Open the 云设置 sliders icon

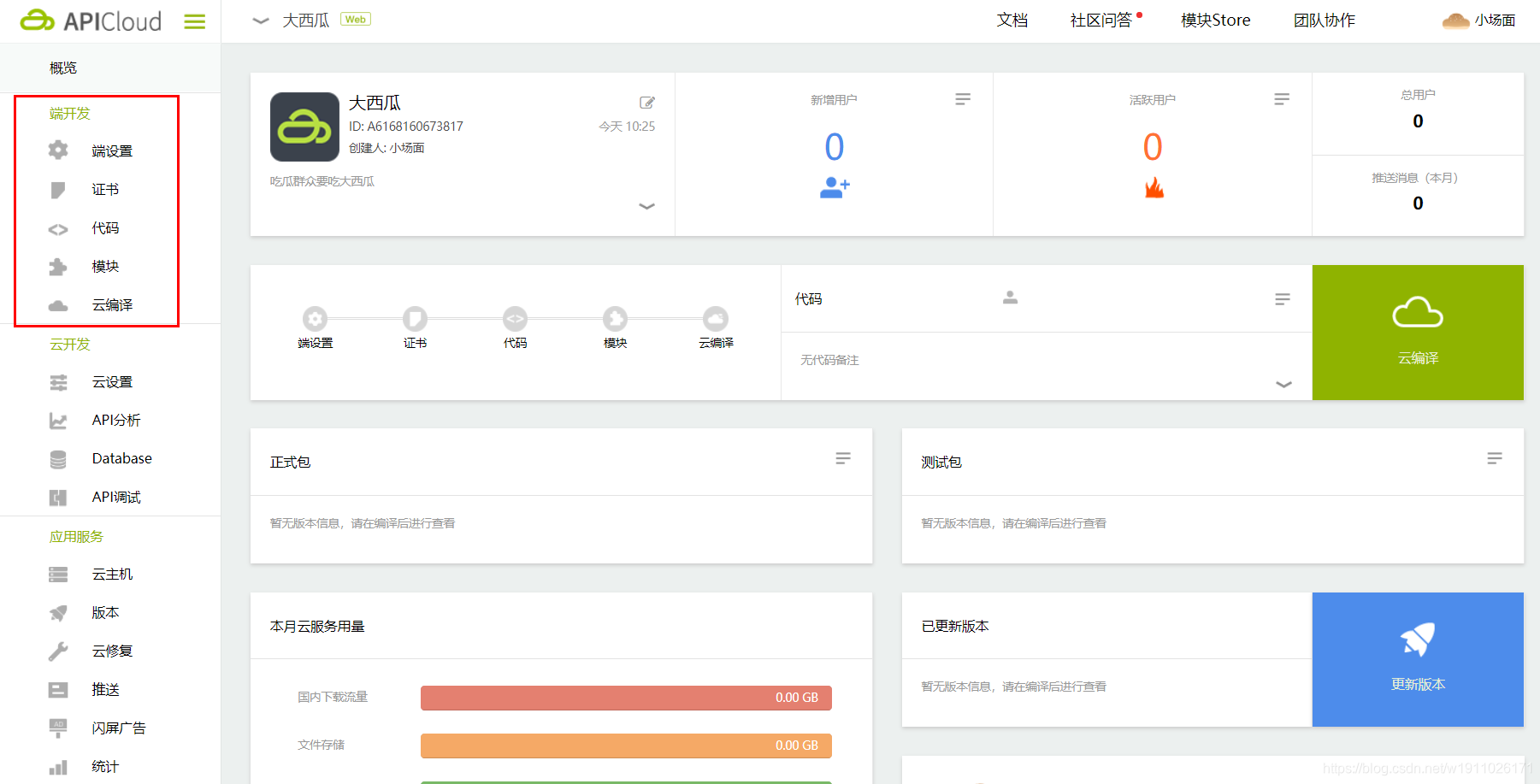coord(58,382)
